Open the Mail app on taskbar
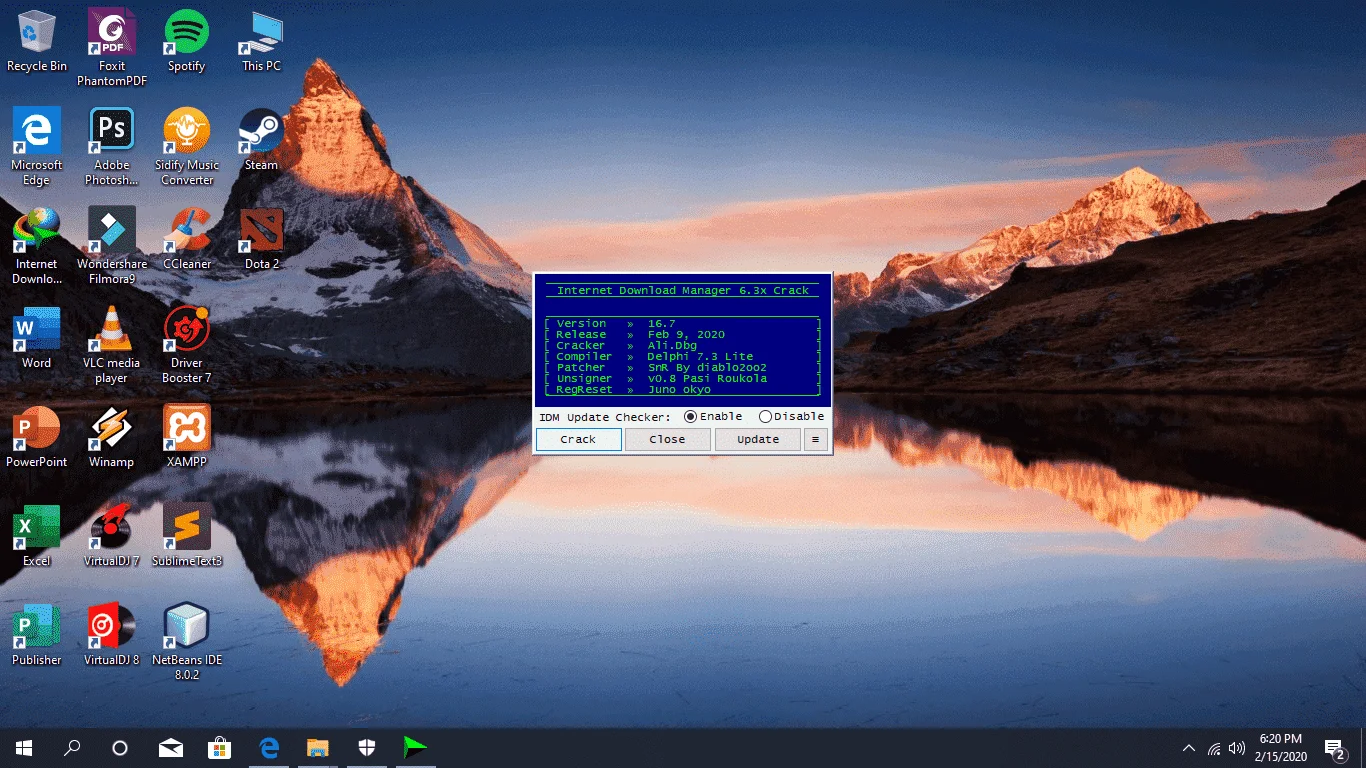Image resolution: width=1366 pixels, height=768 pixels. (x=171, y=747)
